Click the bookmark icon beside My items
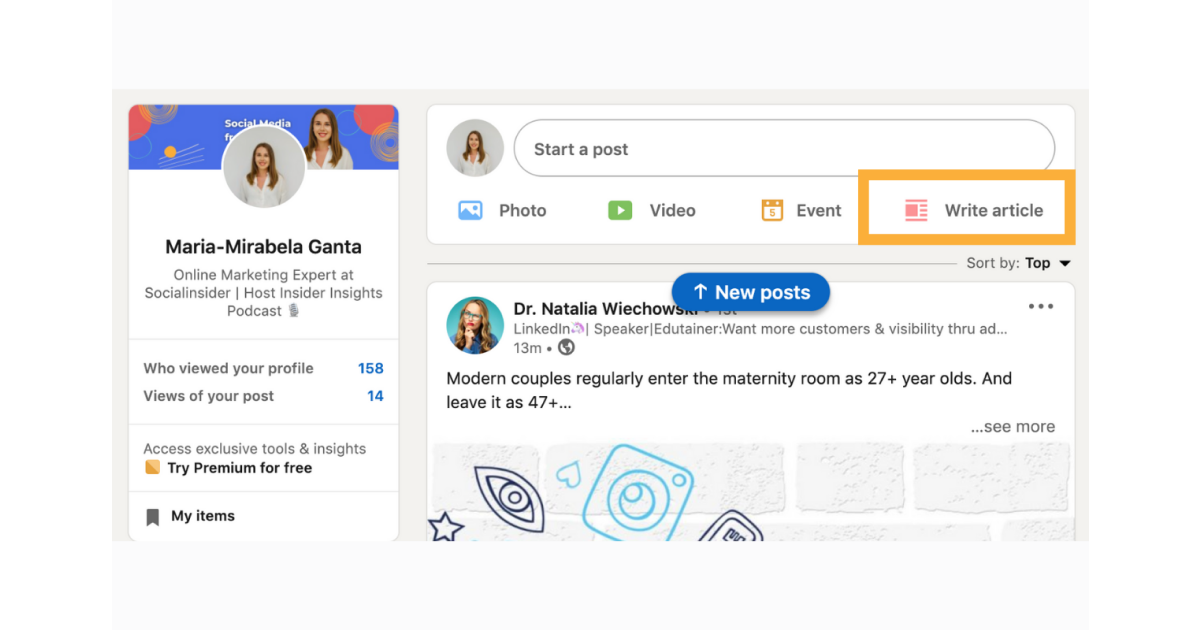This screenshot has height=630, width=1200. [x=152, y=517]
